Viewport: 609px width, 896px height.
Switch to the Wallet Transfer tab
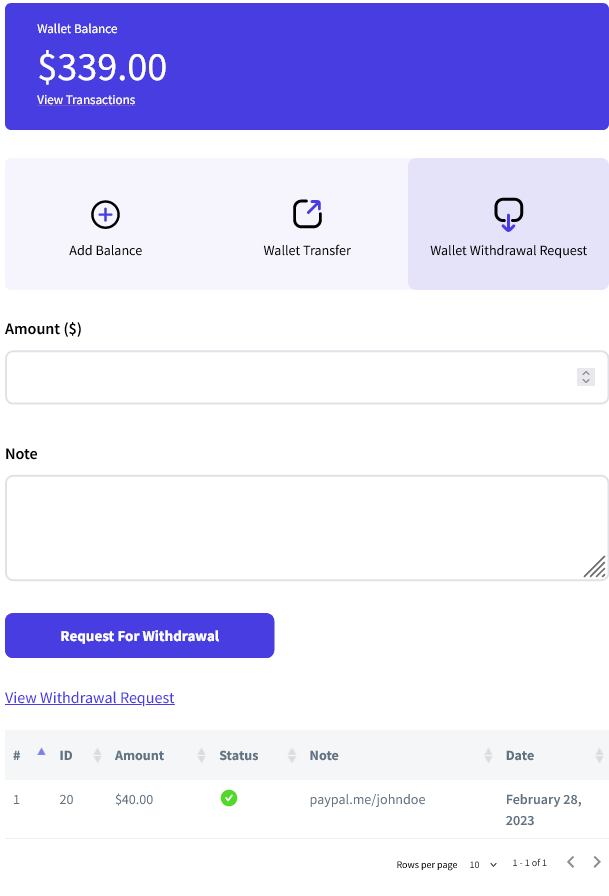pos(307,250)
